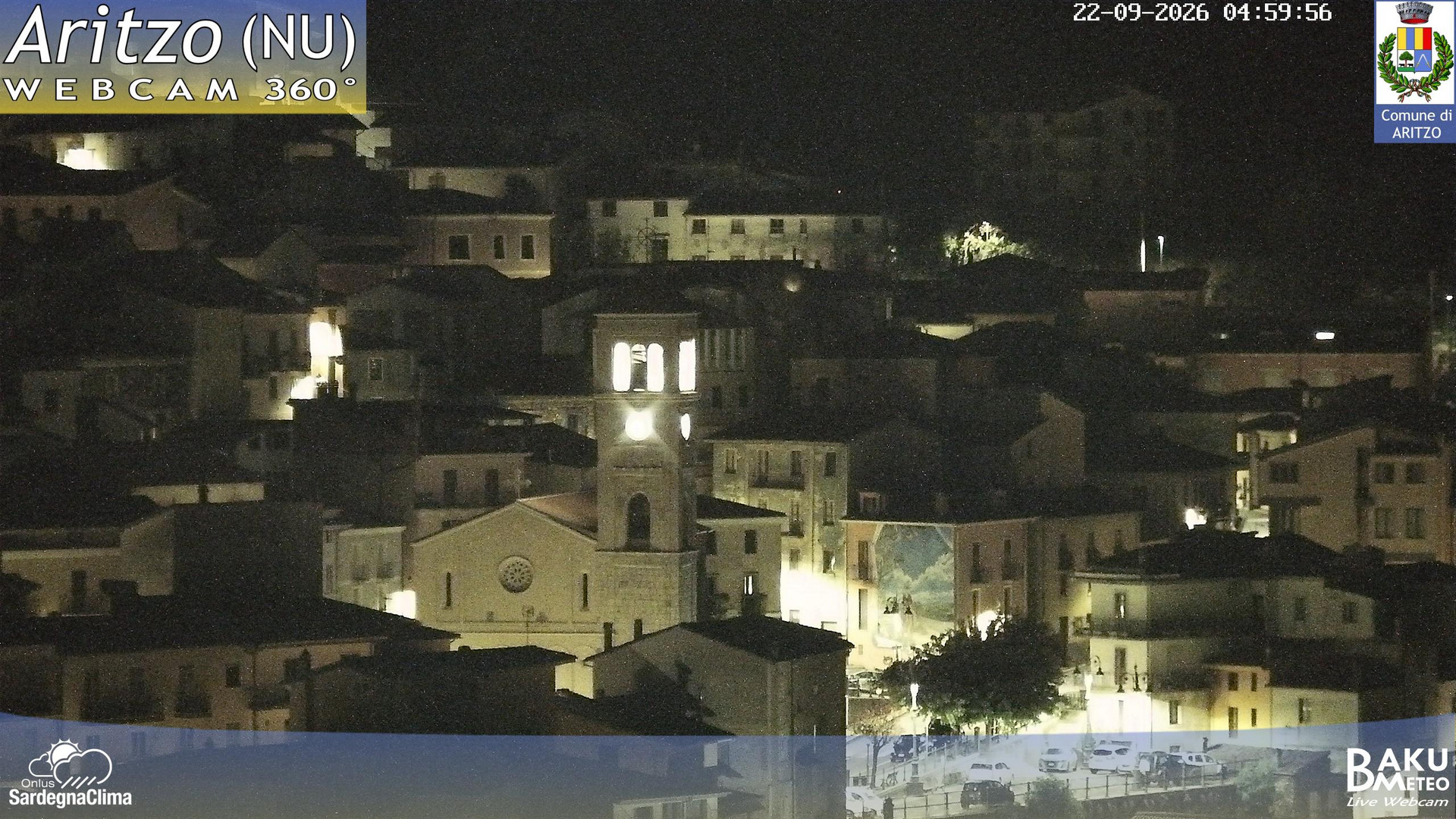Click the 22-09-2026 date in the timestamp overlay
This screenshot has width=1456, height=819.
(x=1140, y=13)
